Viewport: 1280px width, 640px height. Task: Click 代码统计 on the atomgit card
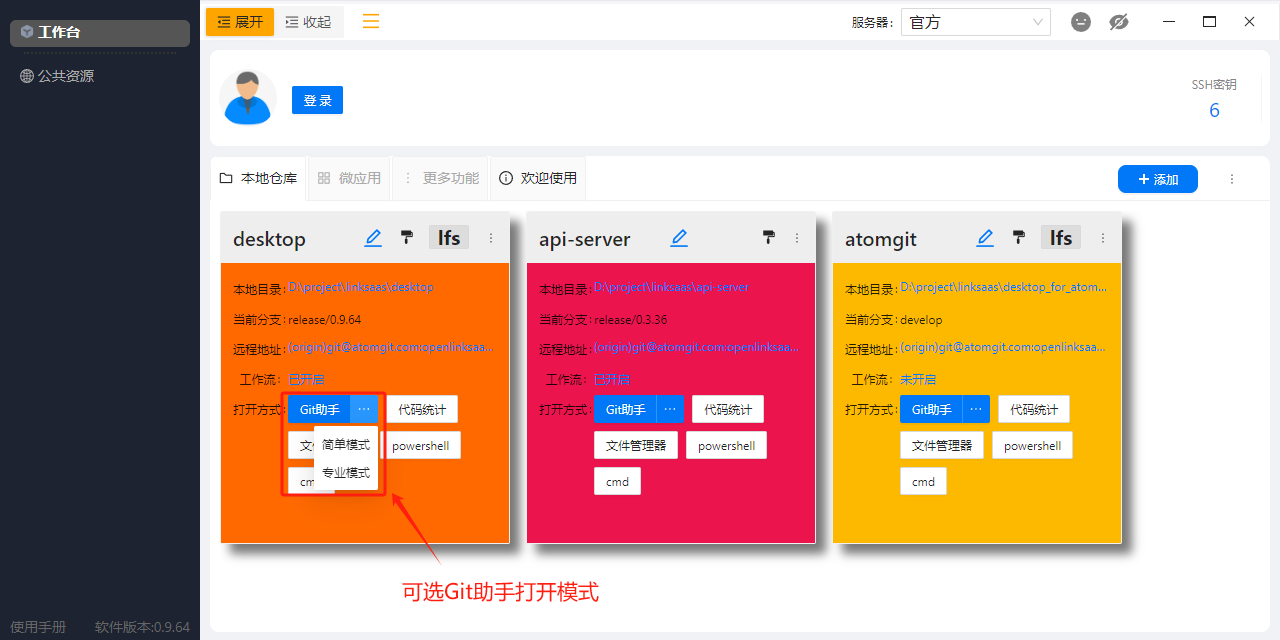1034,409
